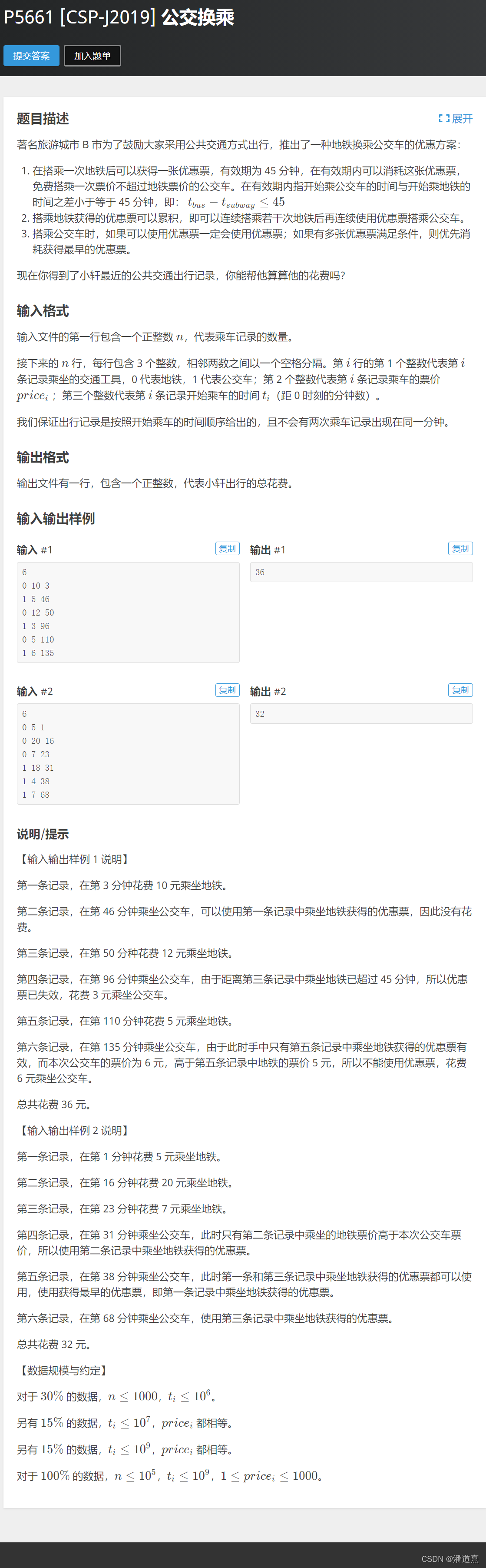486x1568 pixels.
Task: Click the 总共花费 36 元 line
Action: pos(54,1104)
